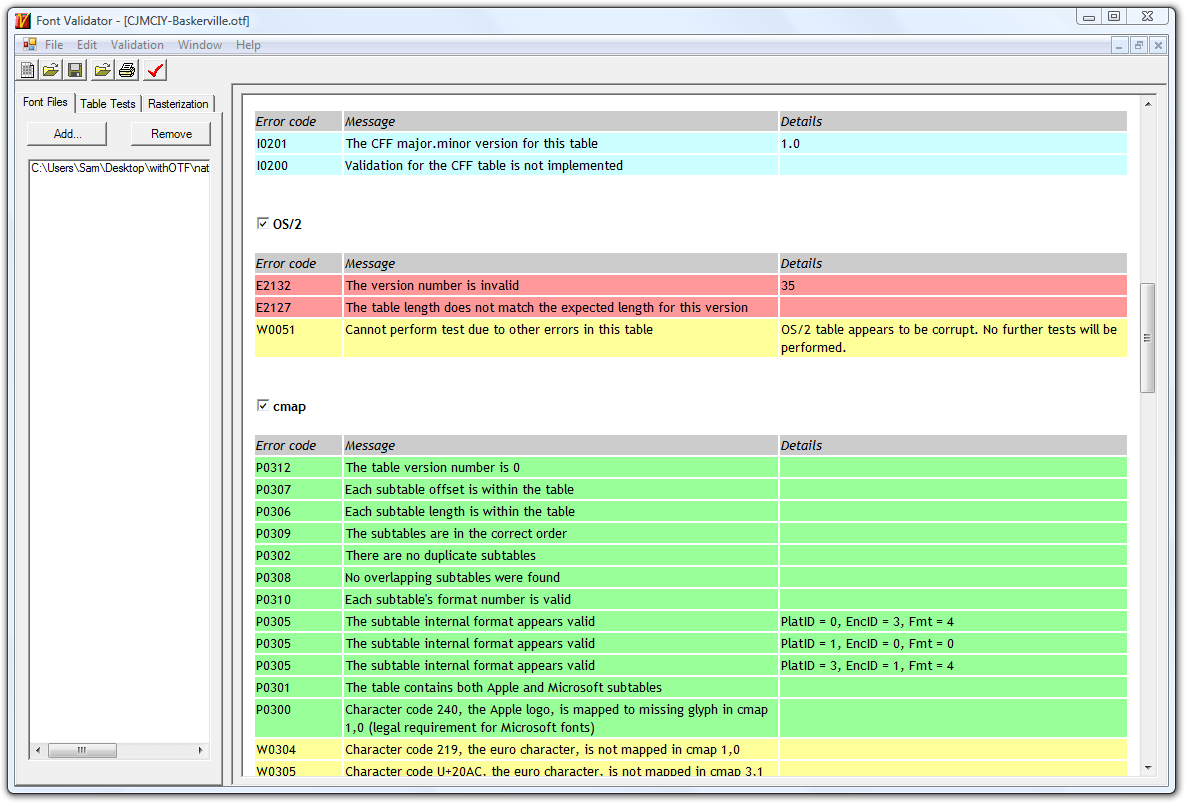The height and width of the screenshot is (803, 1185).
Task: Switch to the Rasterization tab
Action: (x=178, y=104)
